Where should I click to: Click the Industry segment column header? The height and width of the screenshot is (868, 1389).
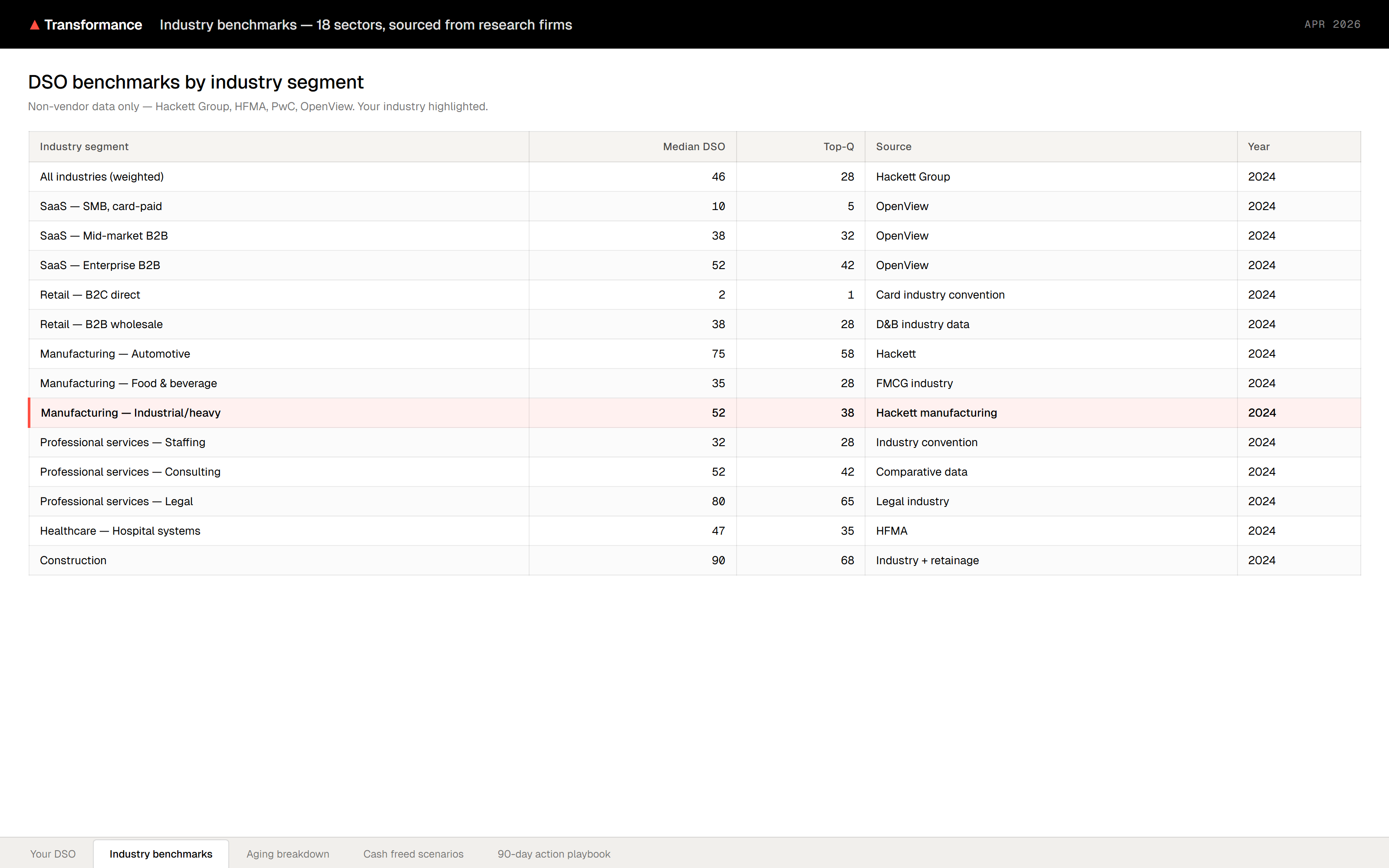84,146
